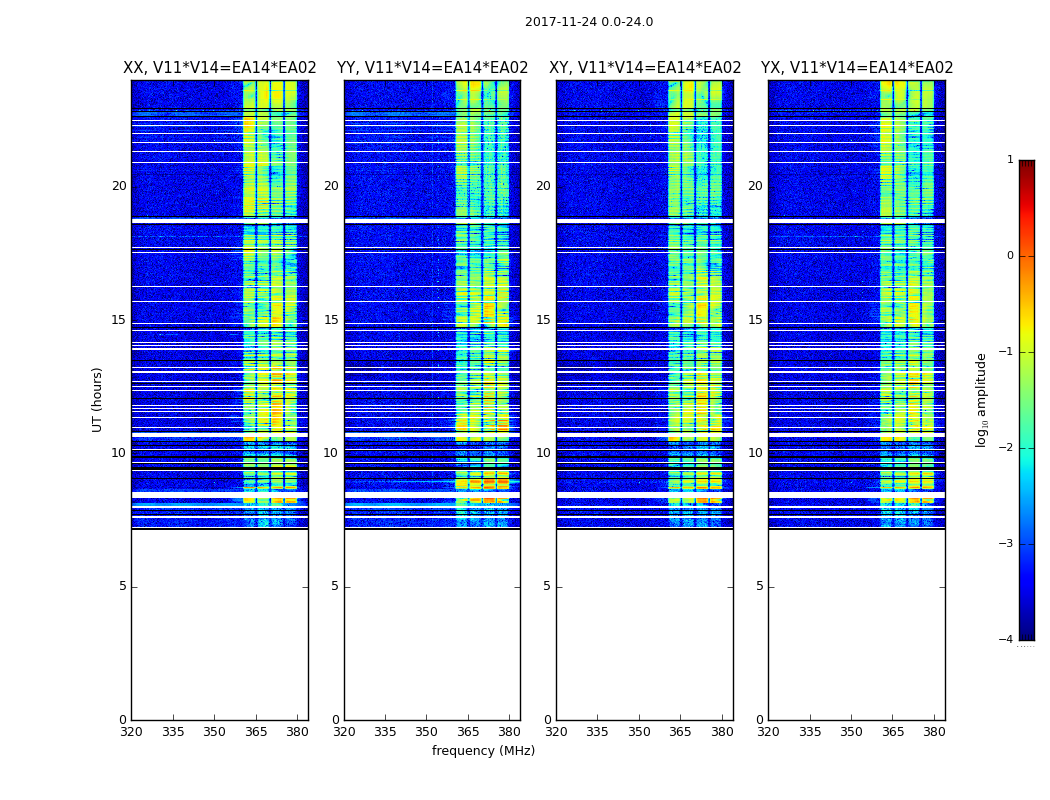Click the colorbar tick label −2
Viewport: 1050px width, 800px height.
point(1006,447)
